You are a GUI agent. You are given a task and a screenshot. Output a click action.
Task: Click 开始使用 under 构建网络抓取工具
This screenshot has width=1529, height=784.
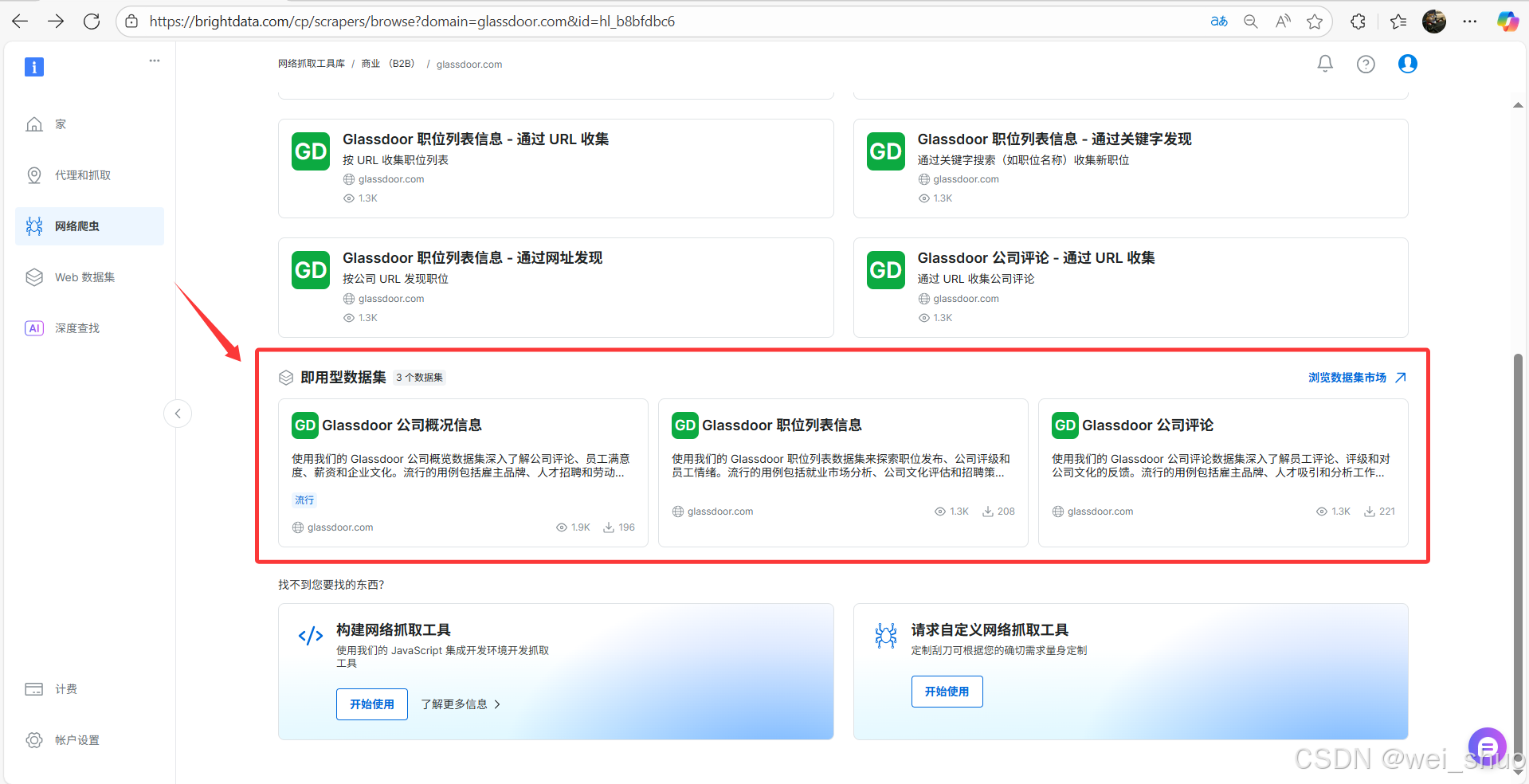(372, 704)
